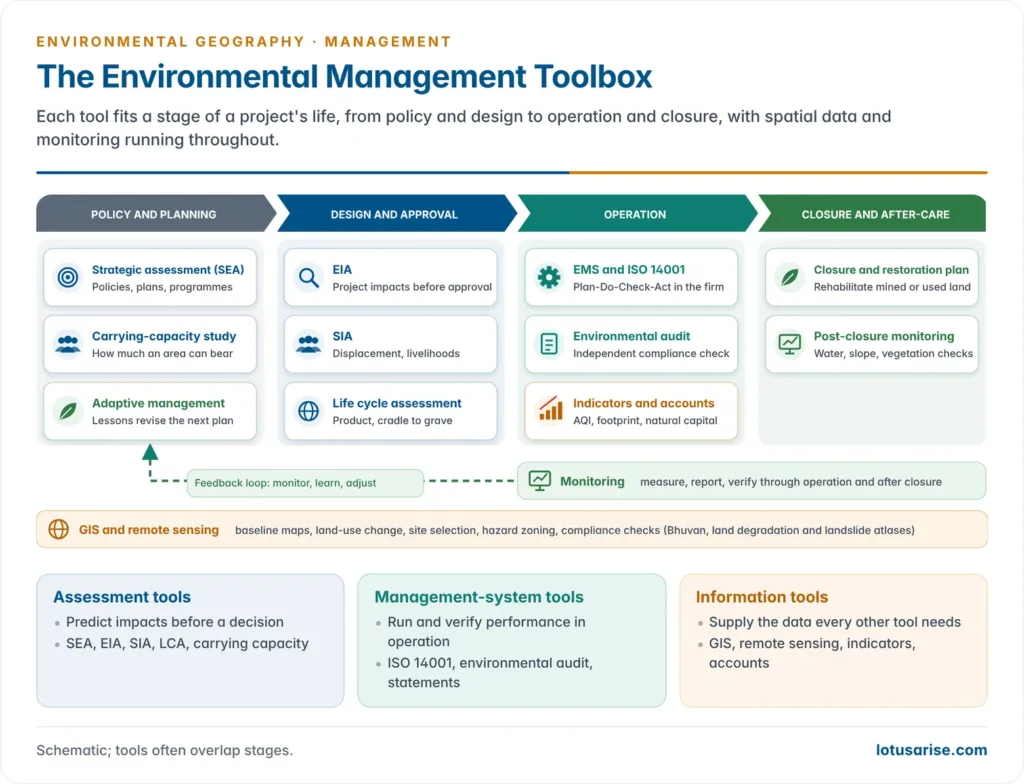Click 'Independent compliance check' text
The width and height of the screenshot is (1024, 784).
(x=651, y=353)
